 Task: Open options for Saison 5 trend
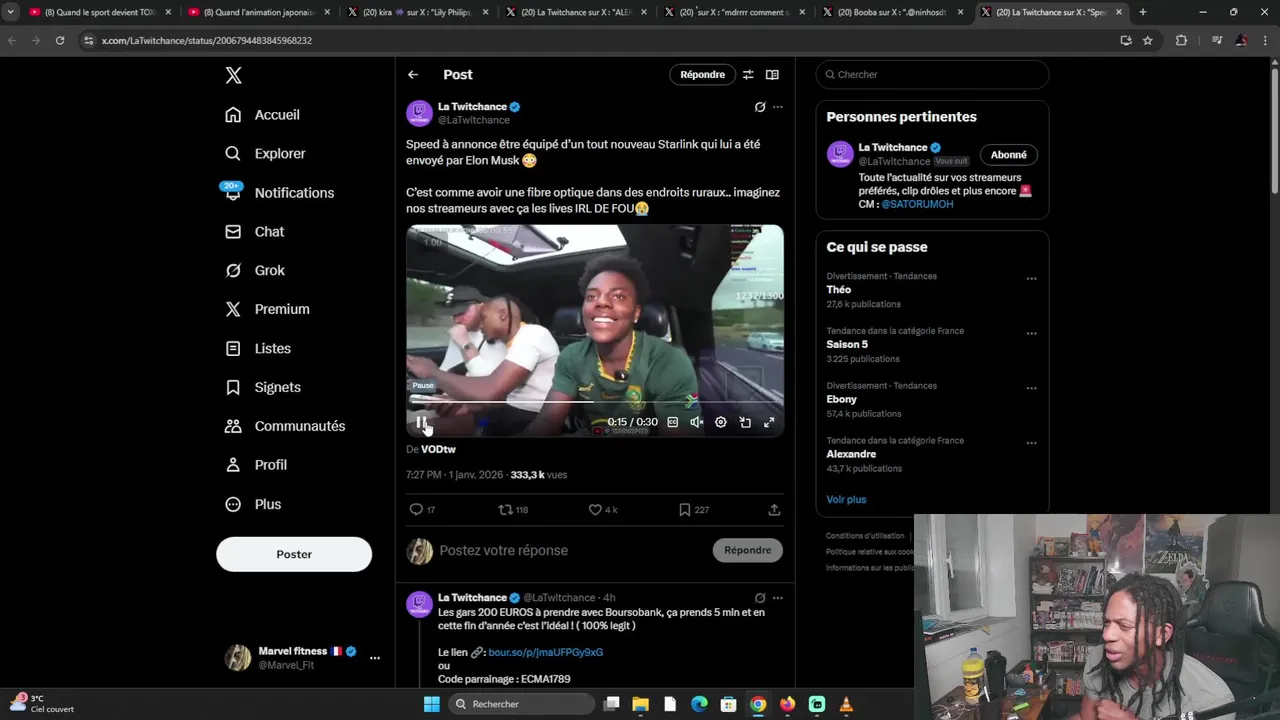tap(1031, 334)
